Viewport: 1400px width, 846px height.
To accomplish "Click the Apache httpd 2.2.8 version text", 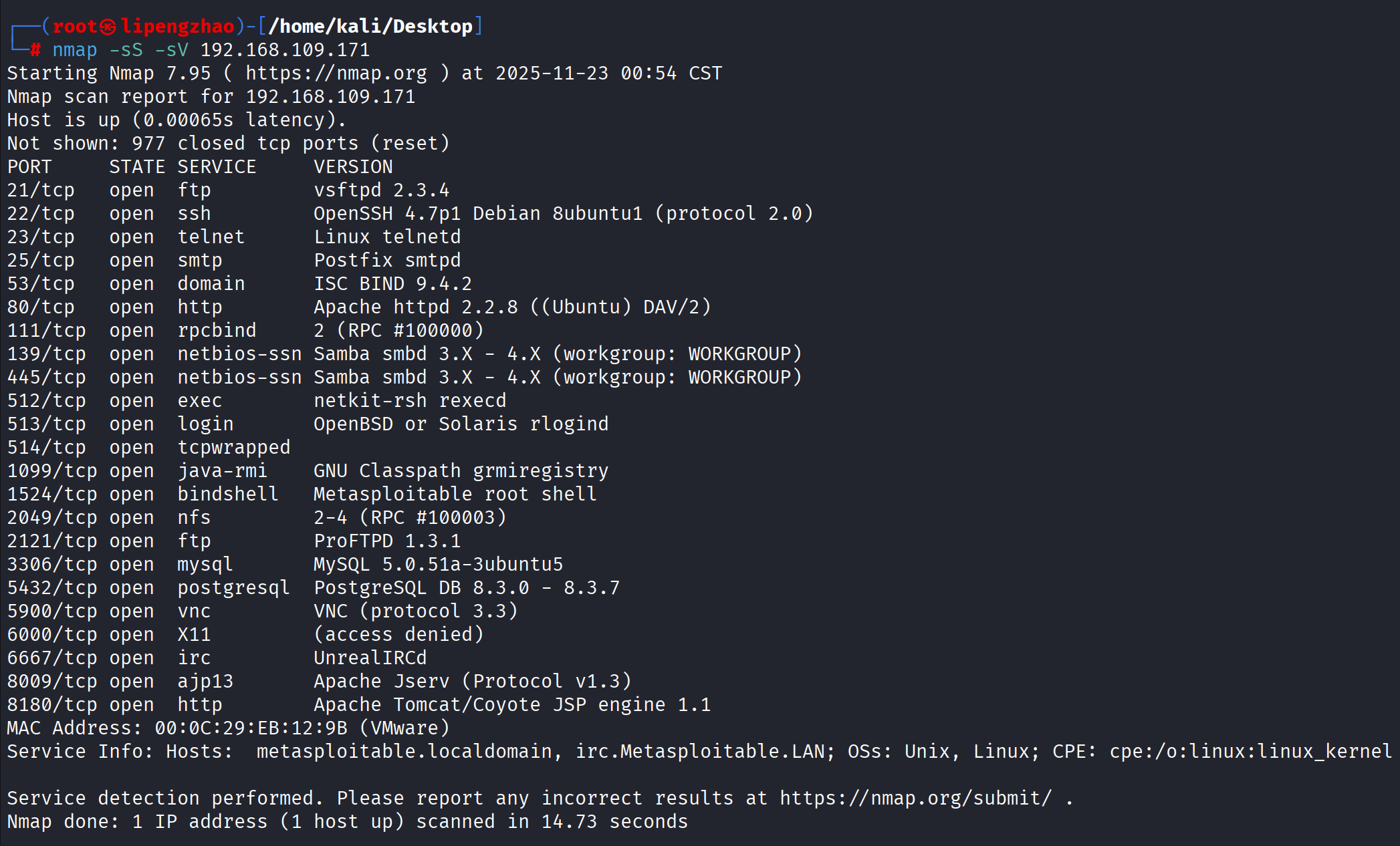I will [415, 307].
